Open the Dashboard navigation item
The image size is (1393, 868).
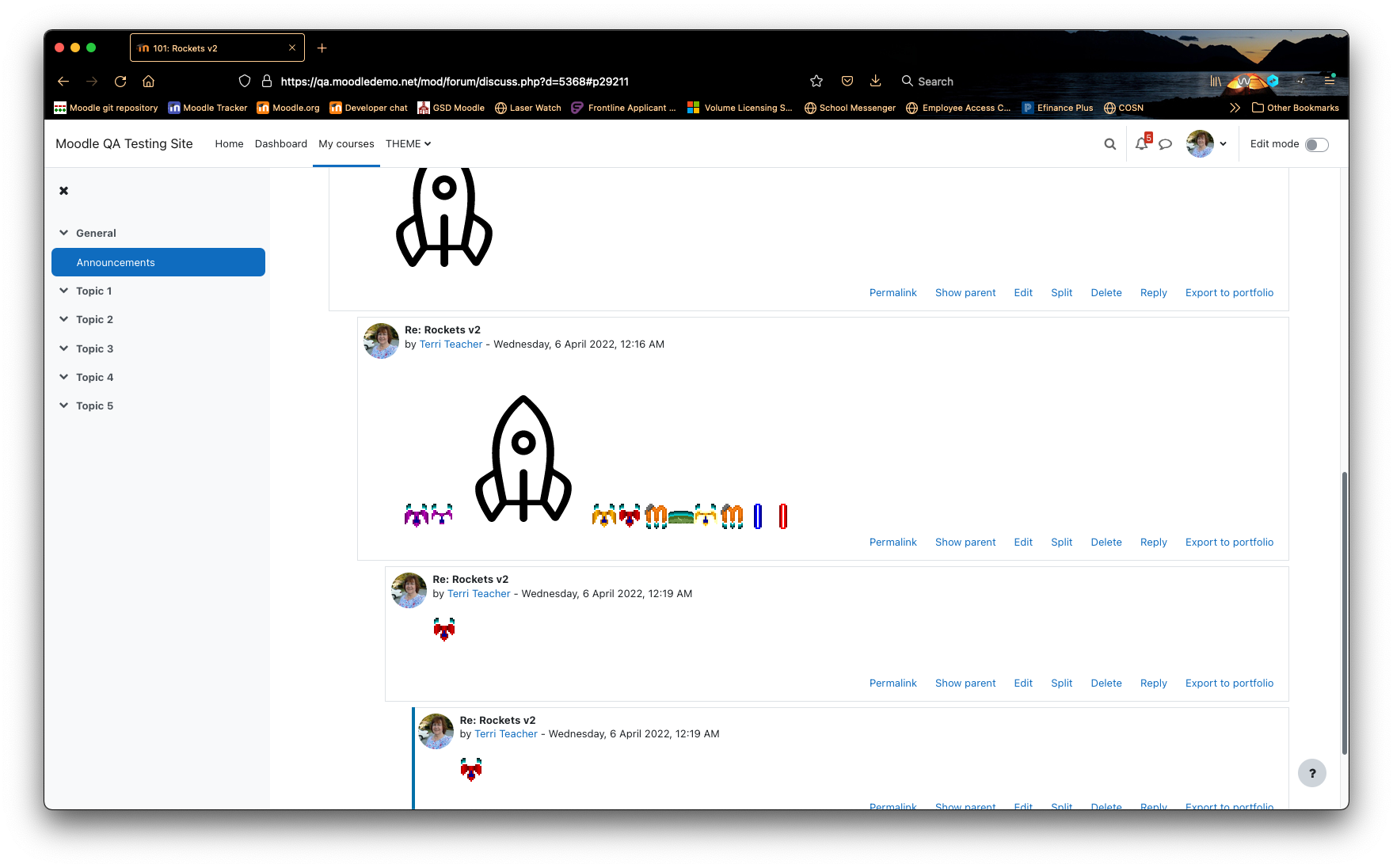coord(281,144)
